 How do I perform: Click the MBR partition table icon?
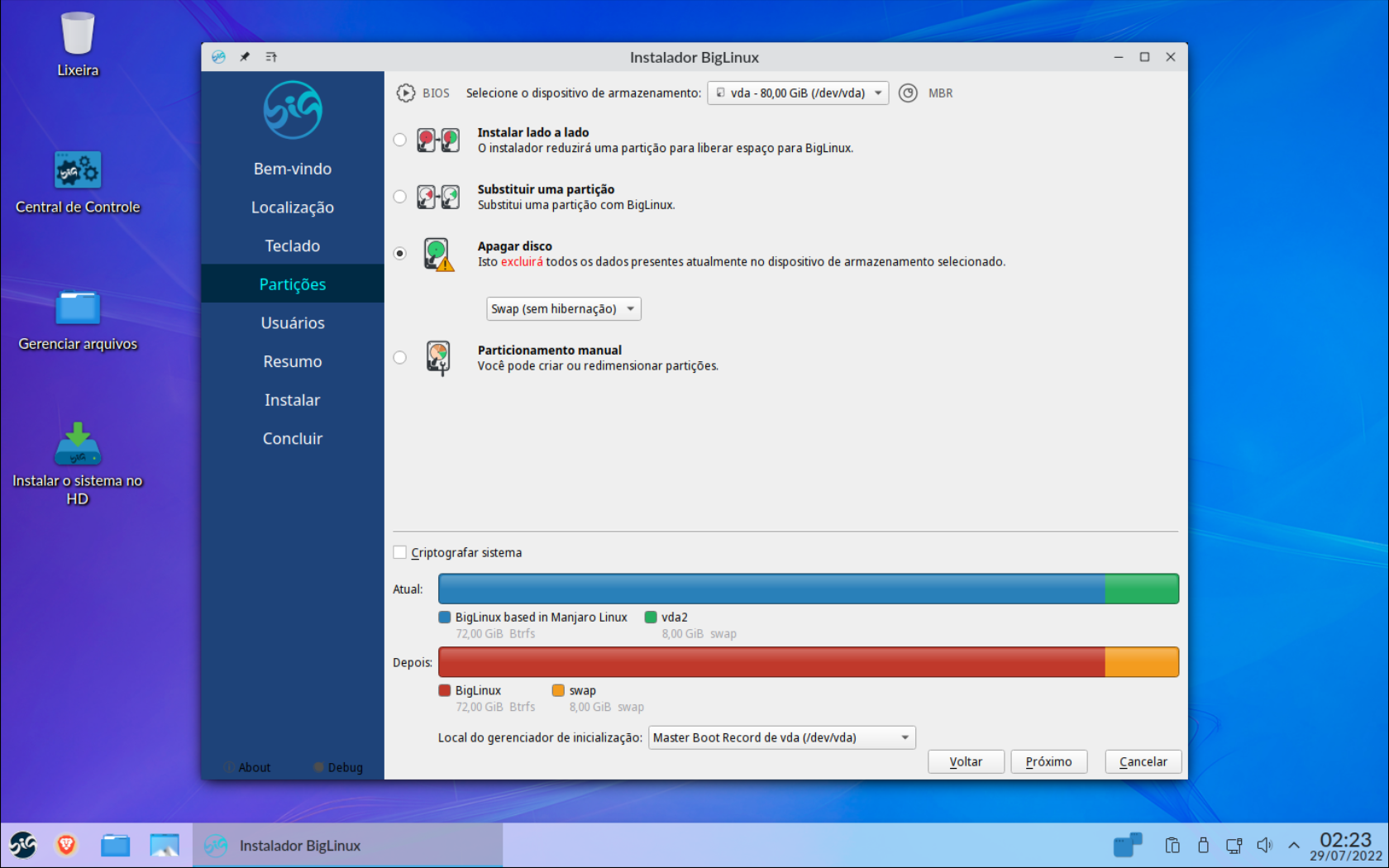click(908, 93)
